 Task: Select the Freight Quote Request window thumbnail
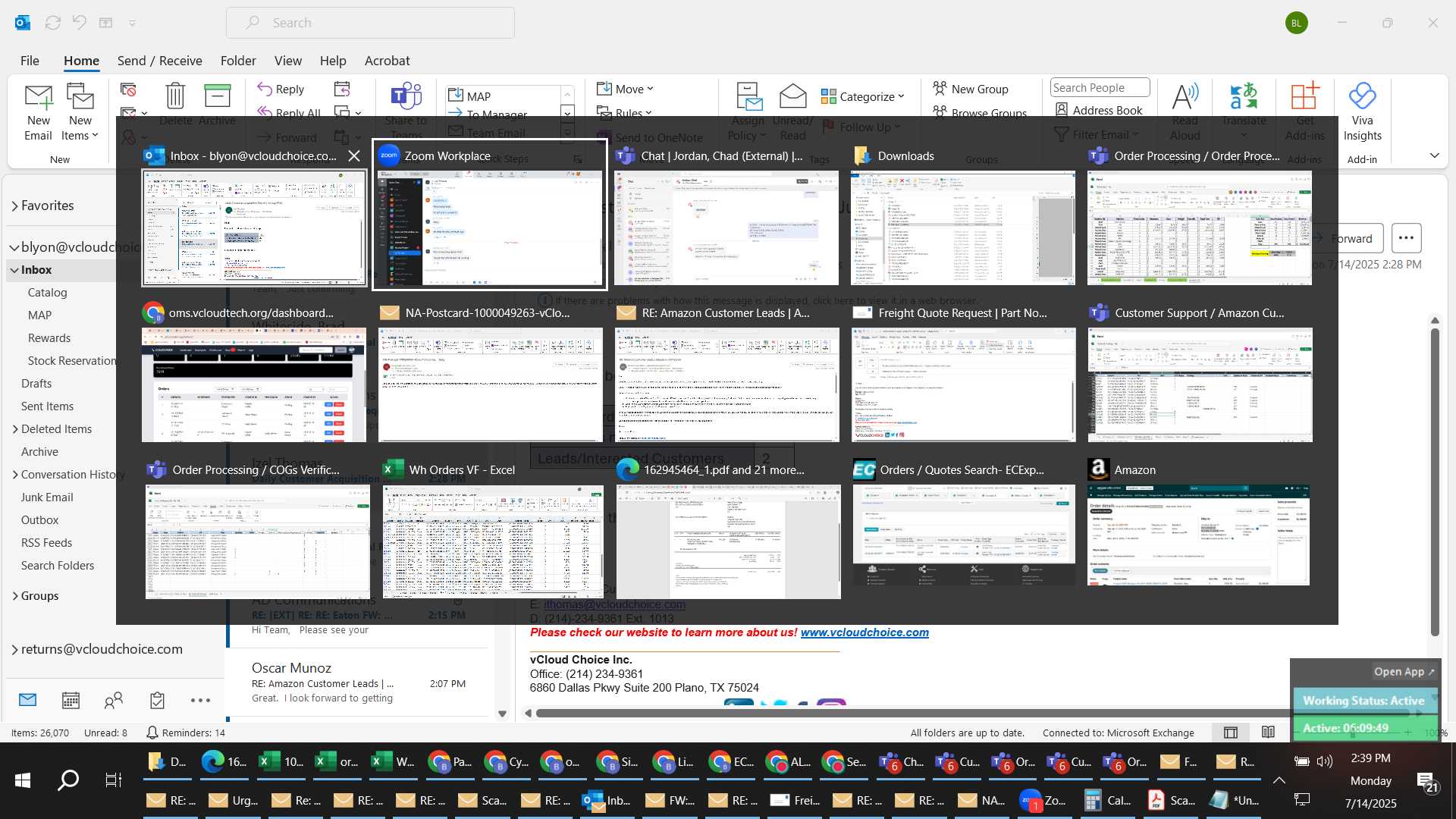coord(963,384)
